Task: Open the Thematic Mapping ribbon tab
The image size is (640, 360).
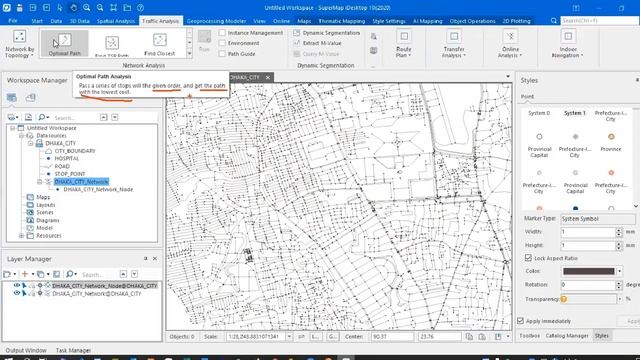Action: click(x=342, y=21)
